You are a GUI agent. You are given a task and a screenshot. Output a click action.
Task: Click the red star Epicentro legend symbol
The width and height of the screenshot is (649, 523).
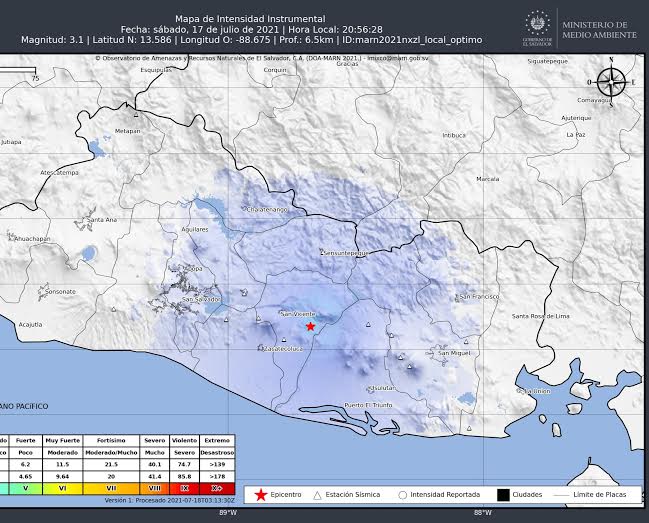(260, 495)
